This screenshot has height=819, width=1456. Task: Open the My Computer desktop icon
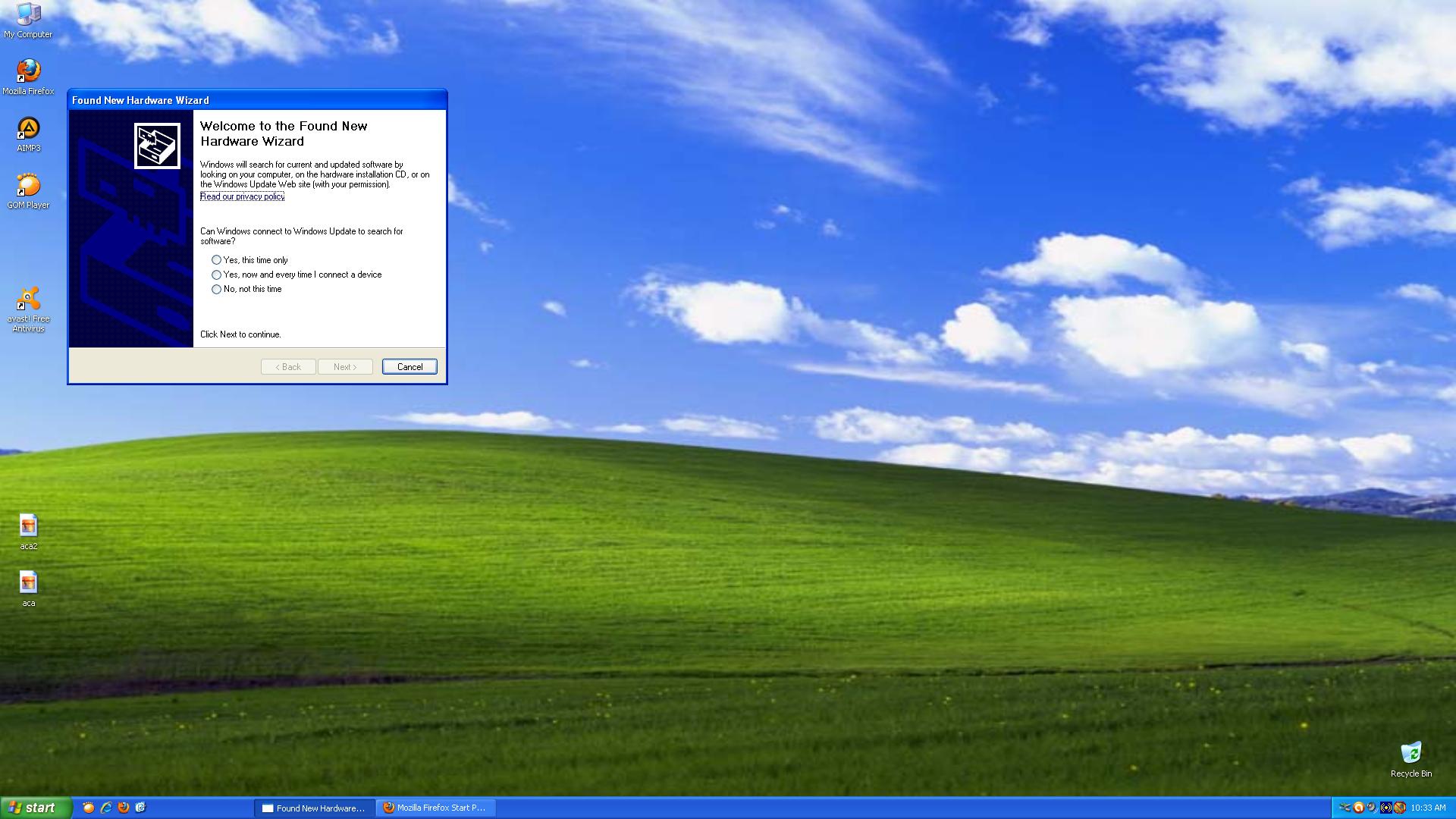point(28,19)
